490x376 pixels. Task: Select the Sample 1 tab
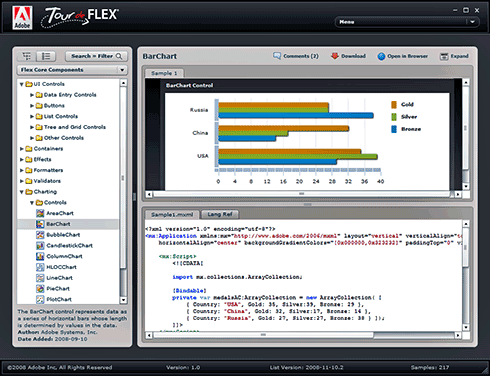[x=164, y=73]
